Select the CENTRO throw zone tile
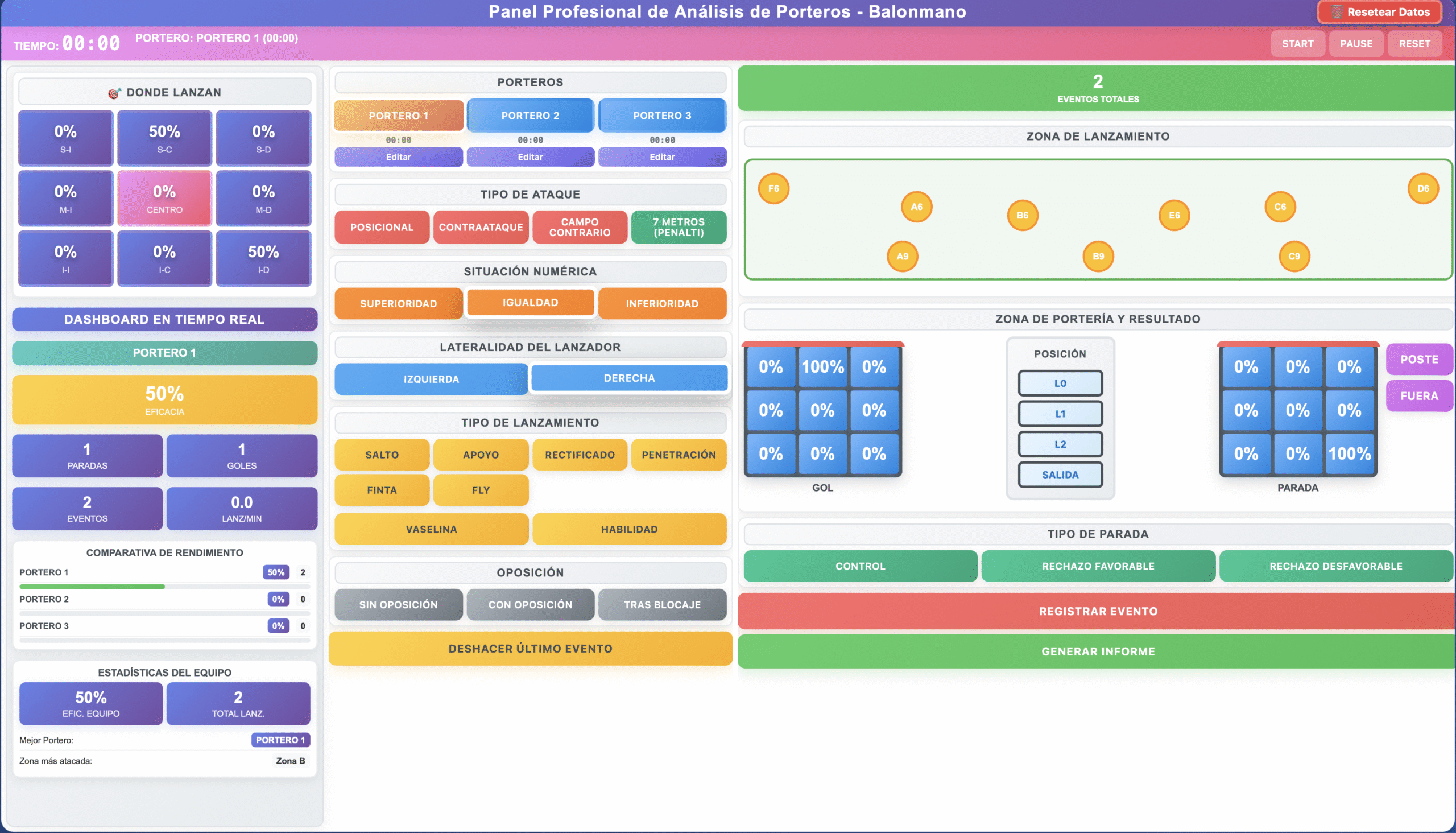Screen dimensions: 1456x833 [164, 198]
